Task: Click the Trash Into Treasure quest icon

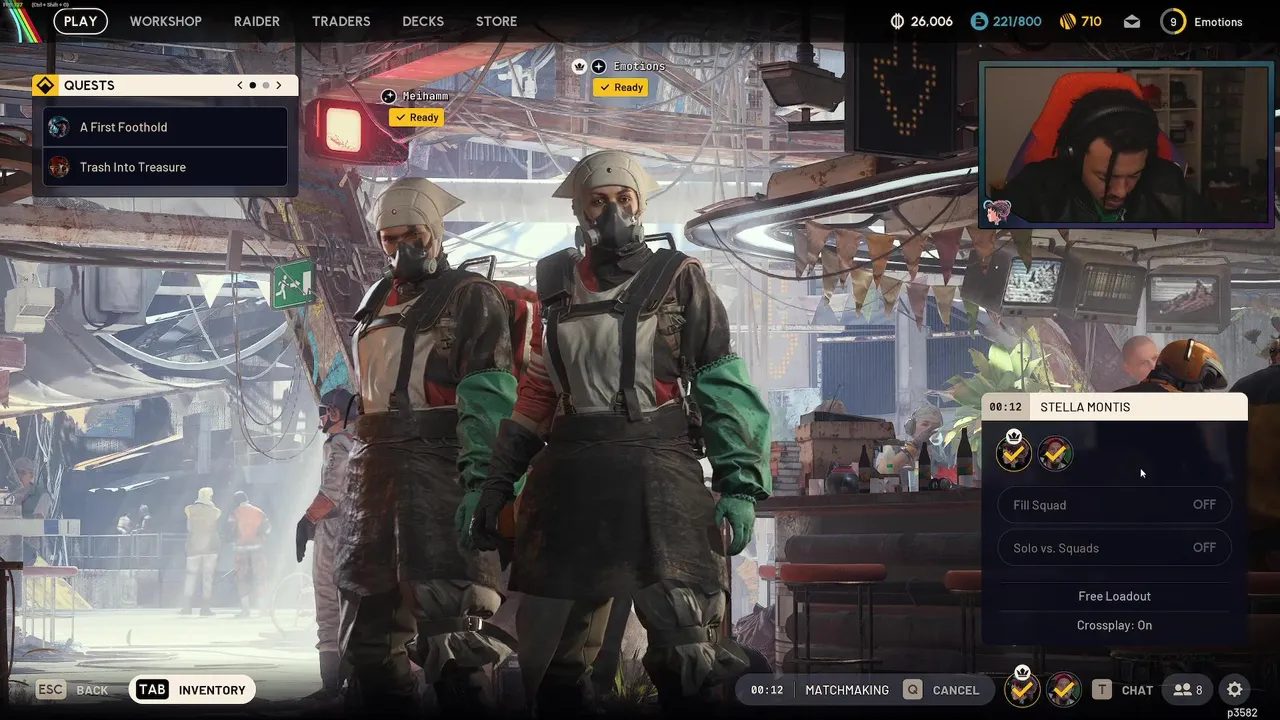Action: pyautogui.click(x=59, y=167)
